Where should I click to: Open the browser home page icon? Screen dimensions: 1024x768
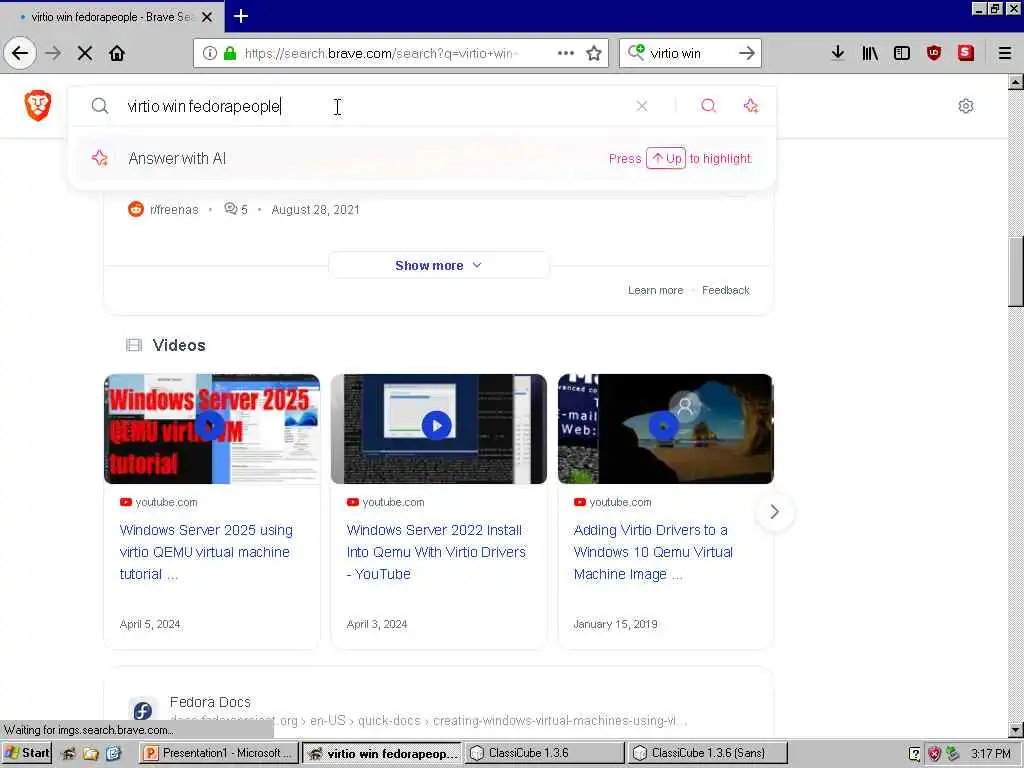pos(117,53)
